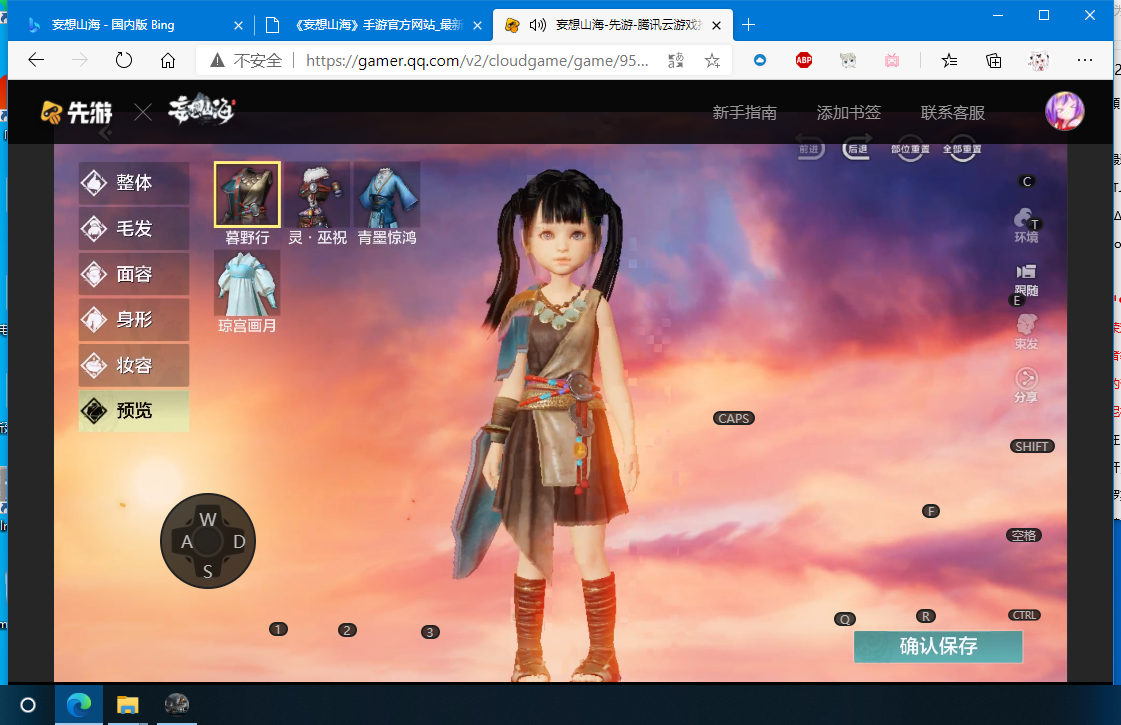The image size is (1121, 725).
Task: Toggle the 跟随 camera follow icon
Action: (x=1026, y=280)
